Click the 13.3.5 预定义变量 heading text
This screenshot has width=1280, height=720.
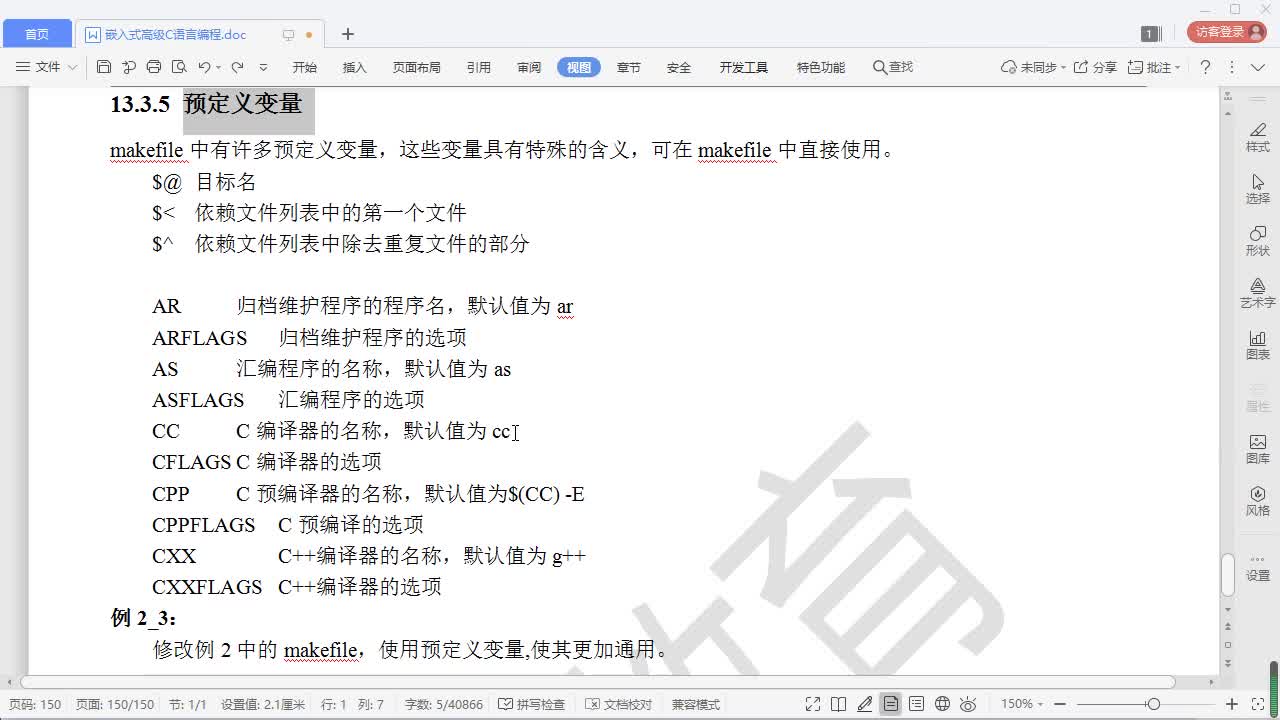click(x=206, y=104)
